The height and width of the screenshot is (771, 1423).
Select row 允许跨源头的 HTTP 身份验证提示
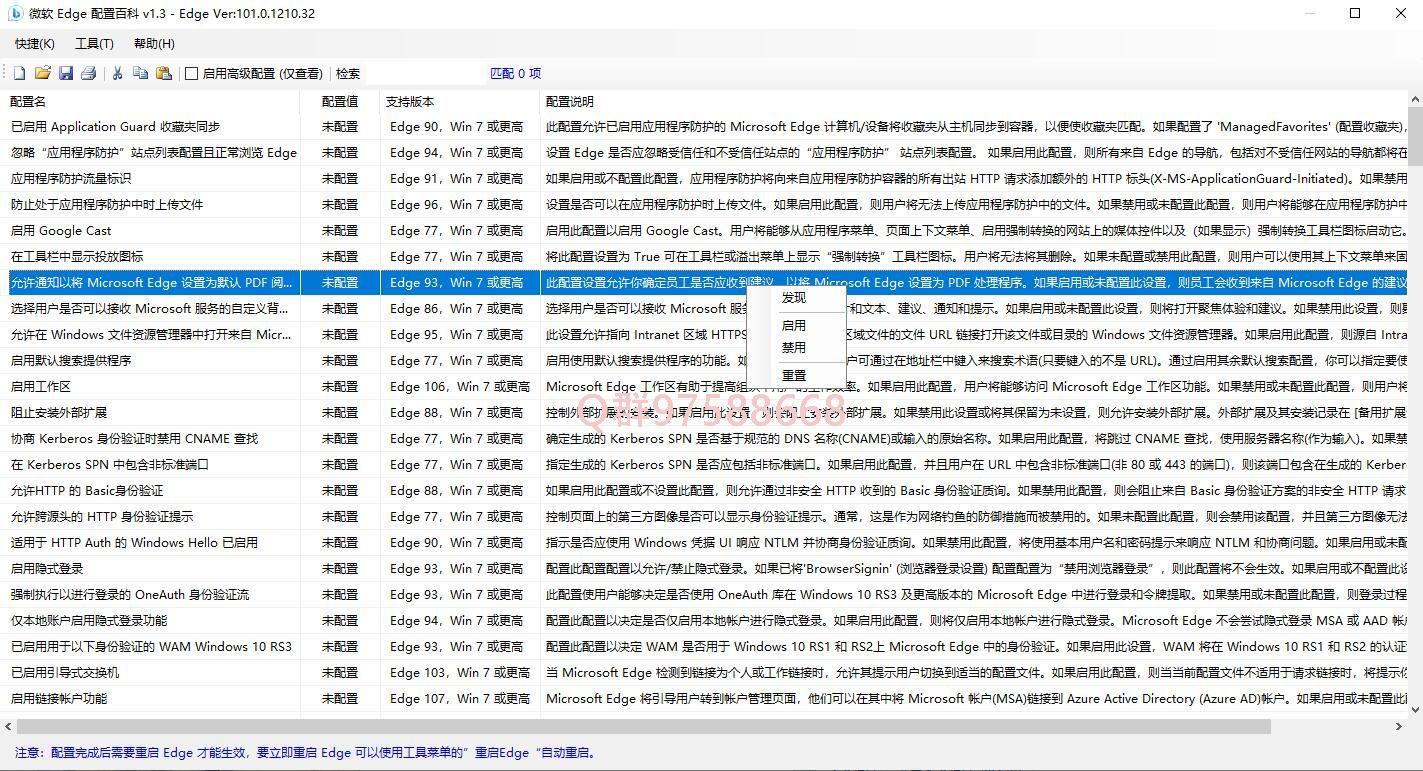706,517
